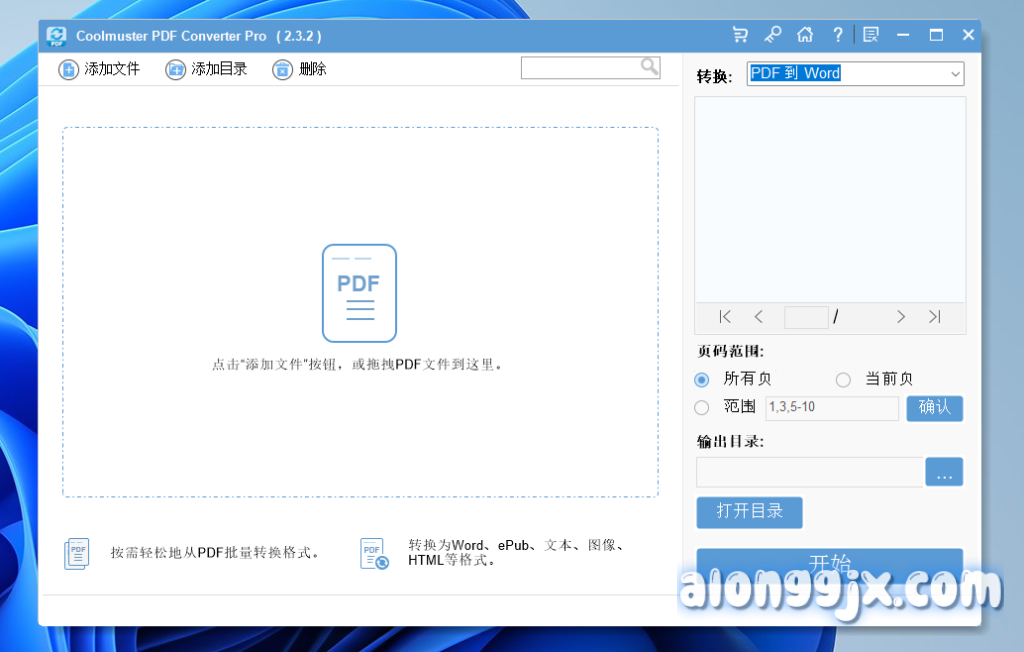1024x652 pixels.
Task: Expand the PDF 到 Word conversion dropdown
Action: coord(955,74)
